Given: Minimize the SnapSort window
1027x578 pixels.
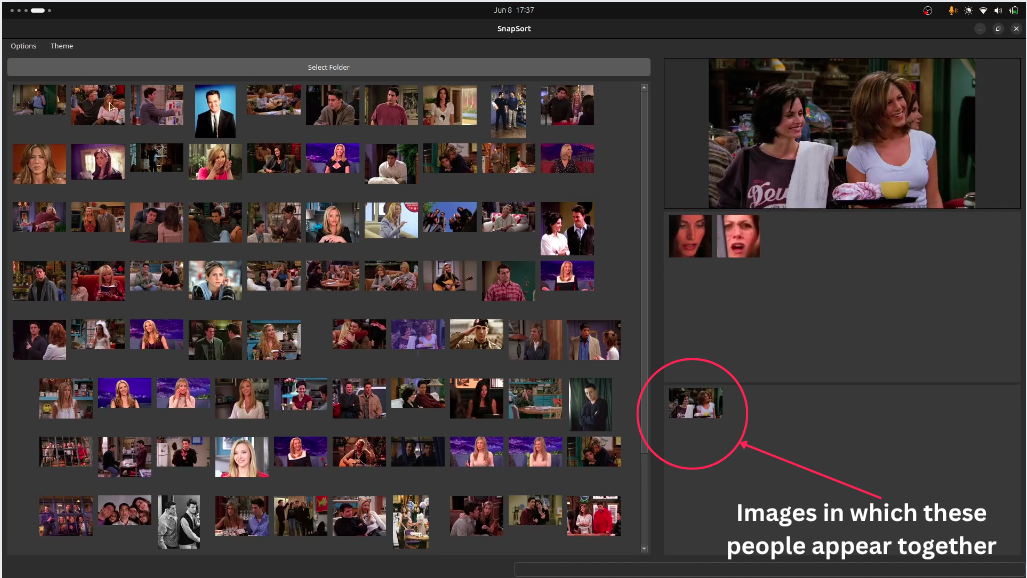Looking at the screenshot, I should [x=980, y=29].
